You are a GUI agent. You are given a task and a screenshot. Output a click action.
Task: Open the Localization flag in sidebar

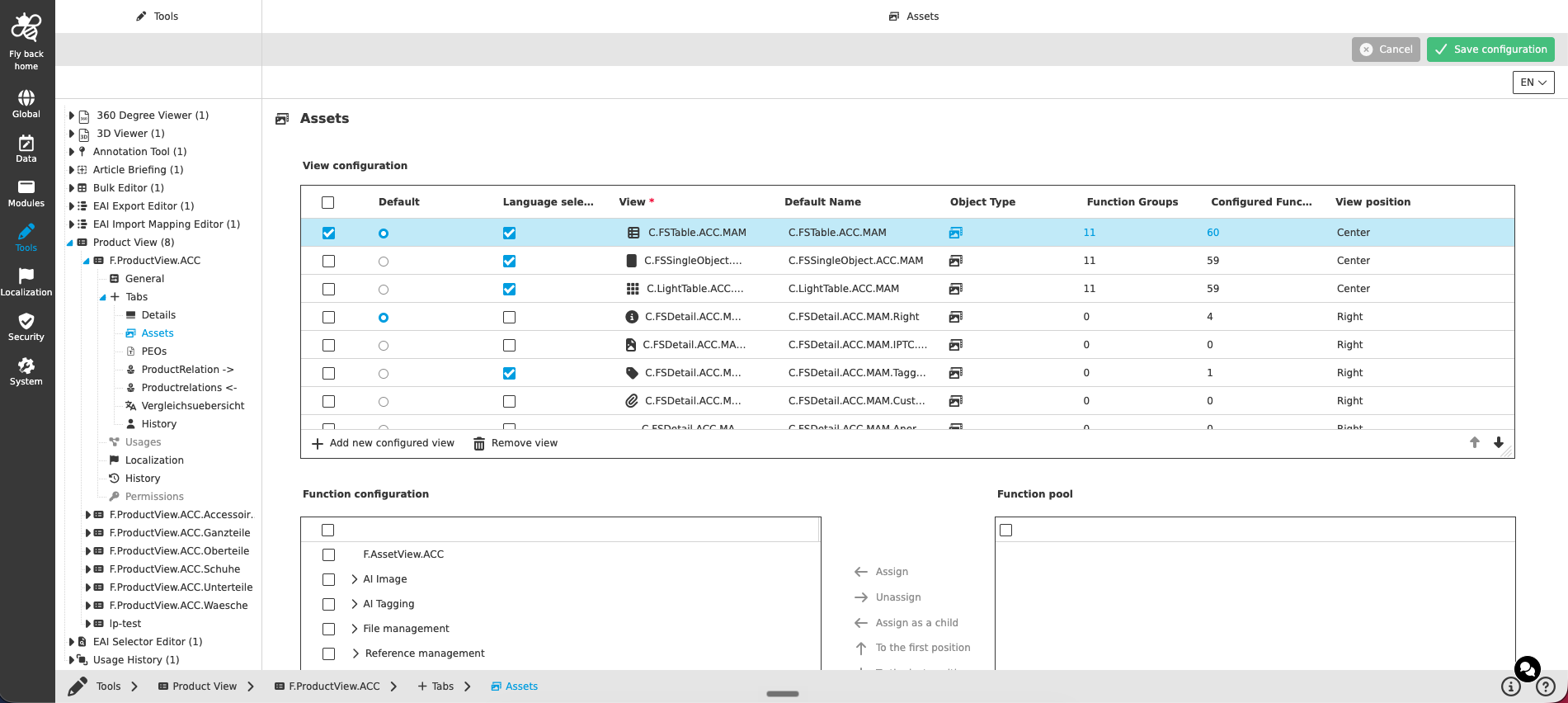coord(26,282)
